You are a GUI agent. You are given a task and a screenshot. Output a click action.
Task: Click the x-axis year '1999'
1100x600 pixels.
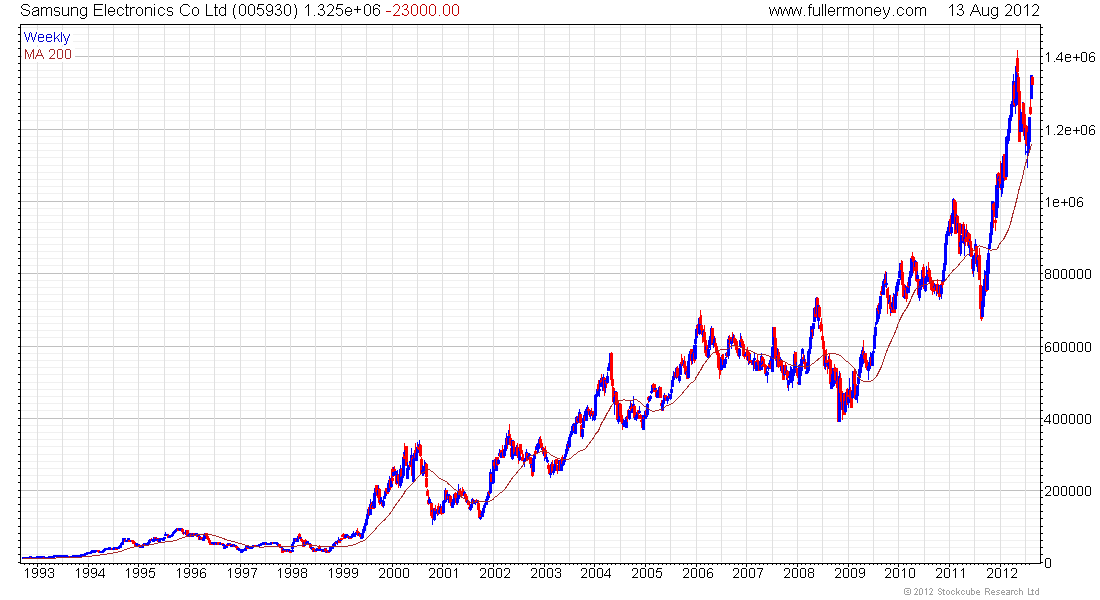click(343, 573)
